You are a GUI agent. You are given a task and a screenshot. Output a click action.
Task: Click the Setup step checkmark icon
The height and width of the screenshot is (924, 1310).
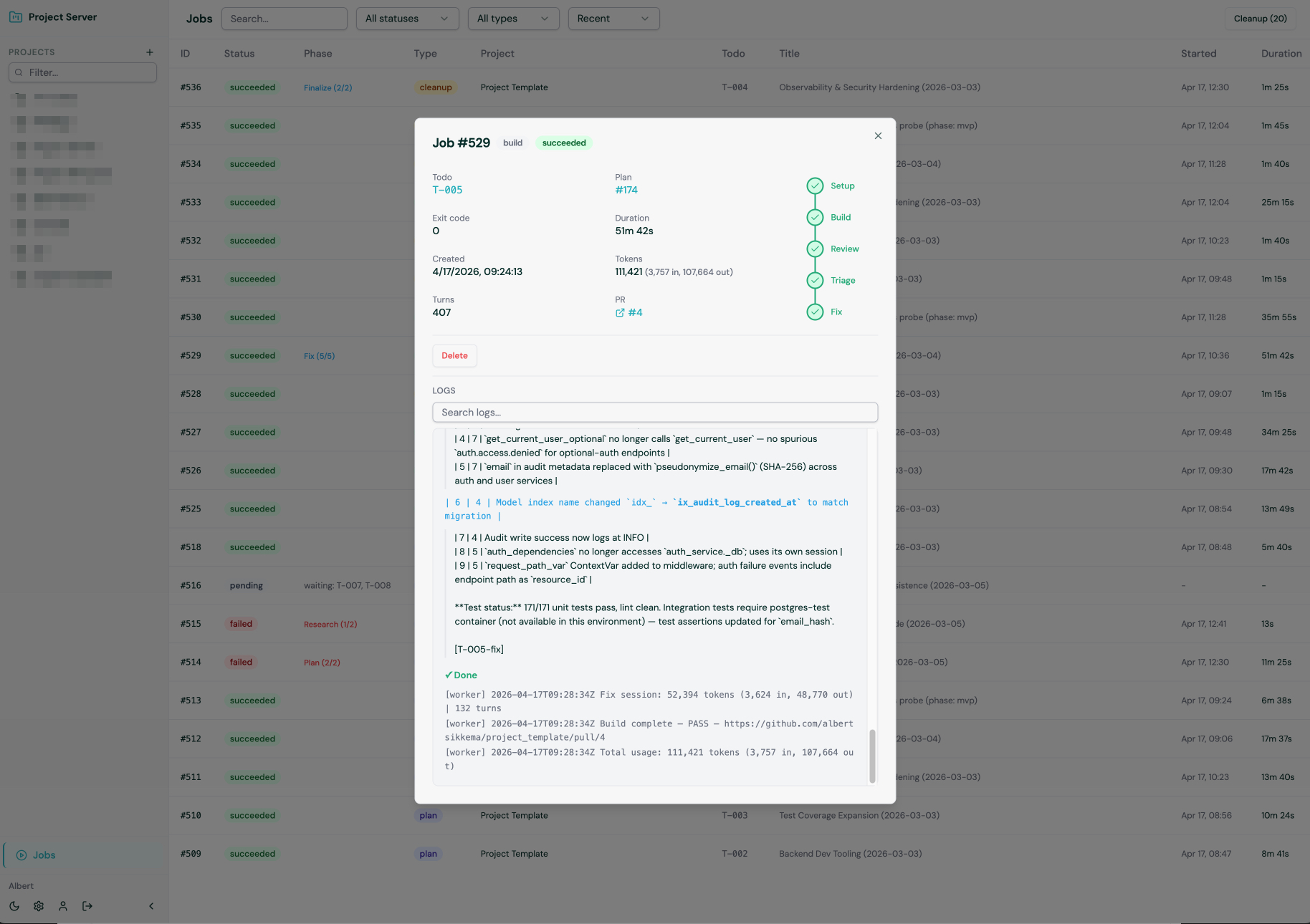816,186
